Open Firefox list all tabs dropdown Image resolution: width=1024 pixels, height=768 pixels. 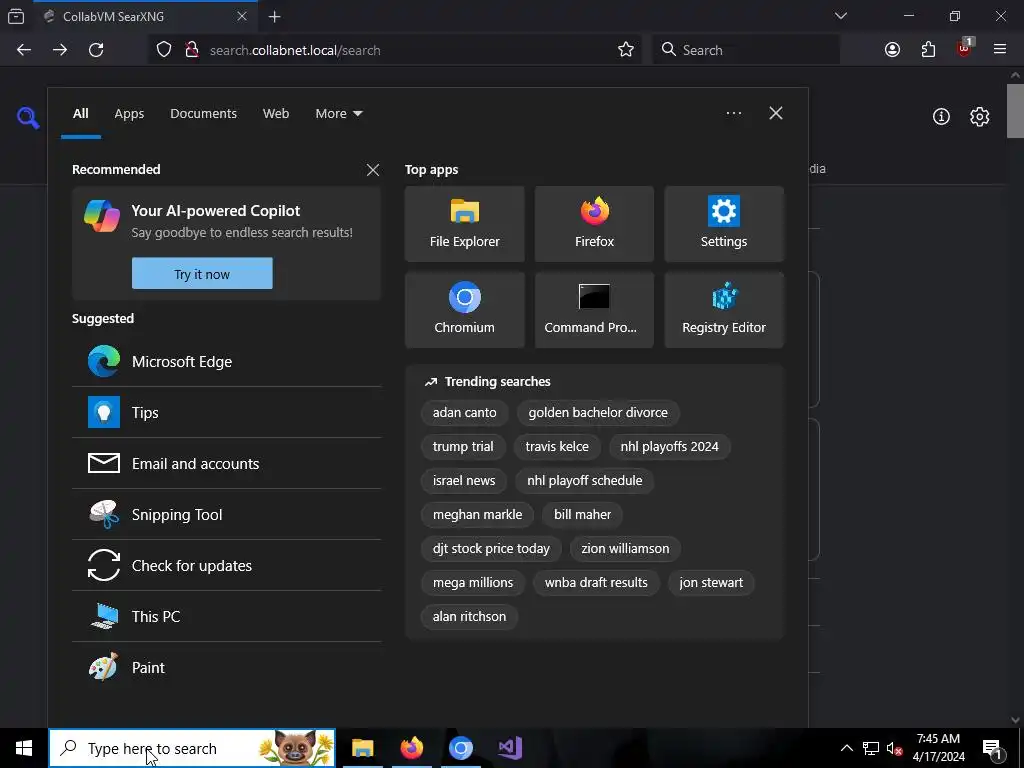841,16
